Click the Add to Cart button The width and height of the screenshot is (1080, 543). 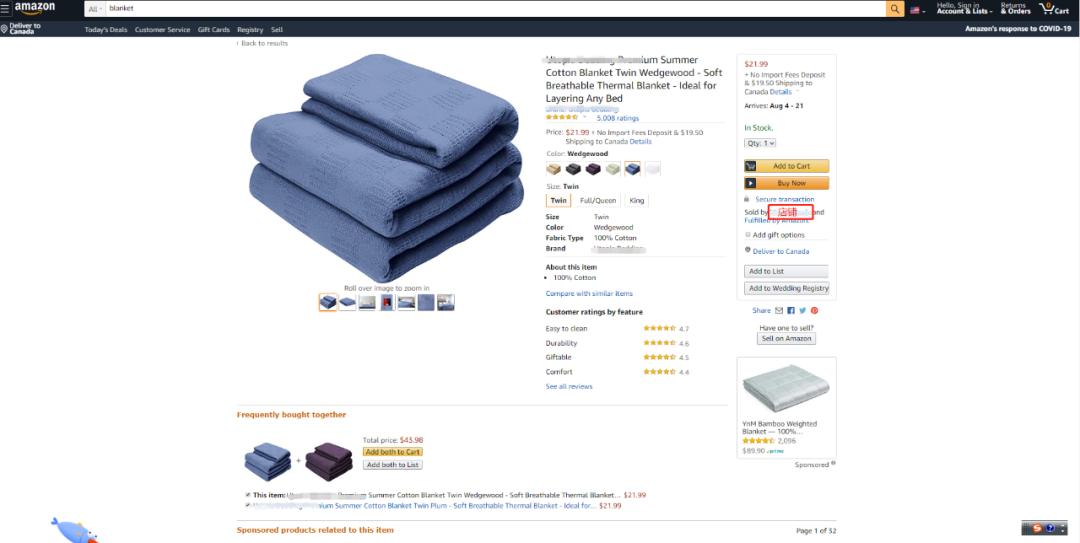pyautogui.click(x=787, y=166)
